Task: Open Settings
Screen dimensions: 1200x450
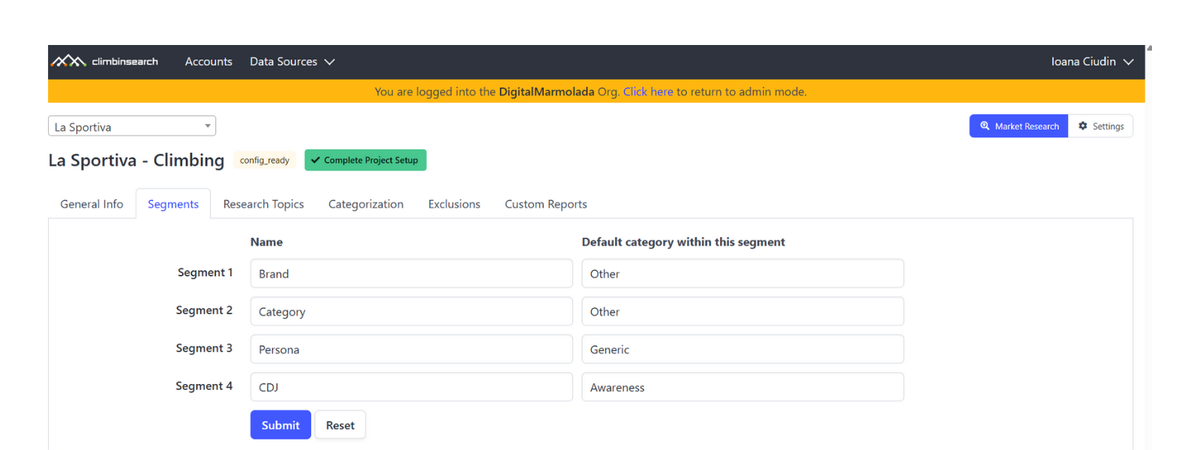Action: click(1101, 126)
